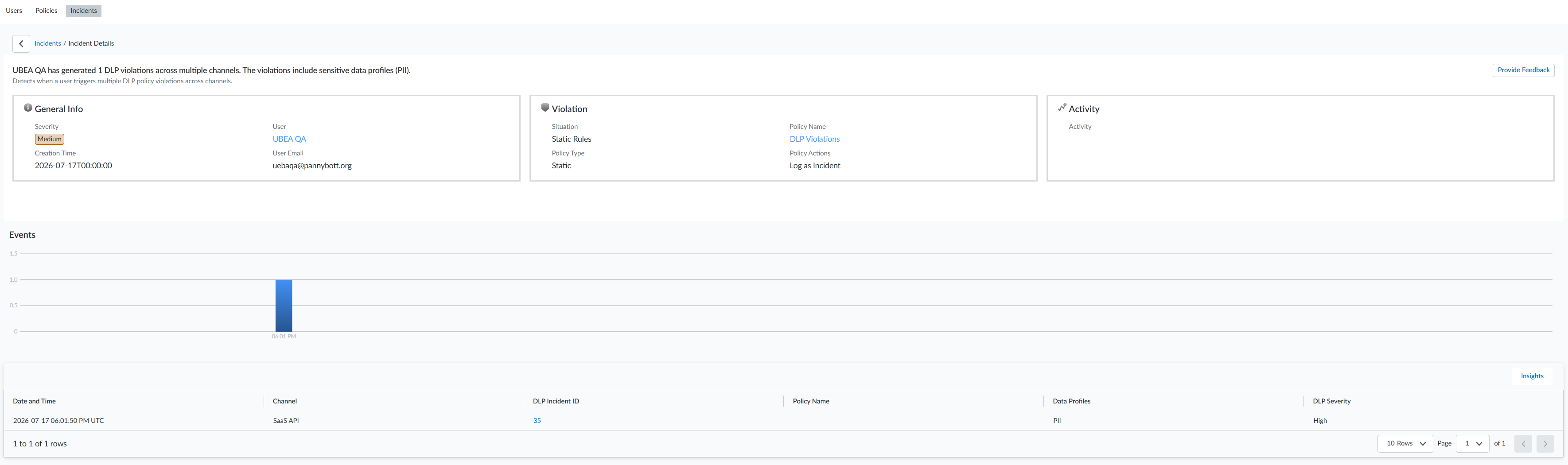This screenshot has width=1568, height=465.
Task: Click the Data Profiles column header
Action: [x=1071, y=402]
